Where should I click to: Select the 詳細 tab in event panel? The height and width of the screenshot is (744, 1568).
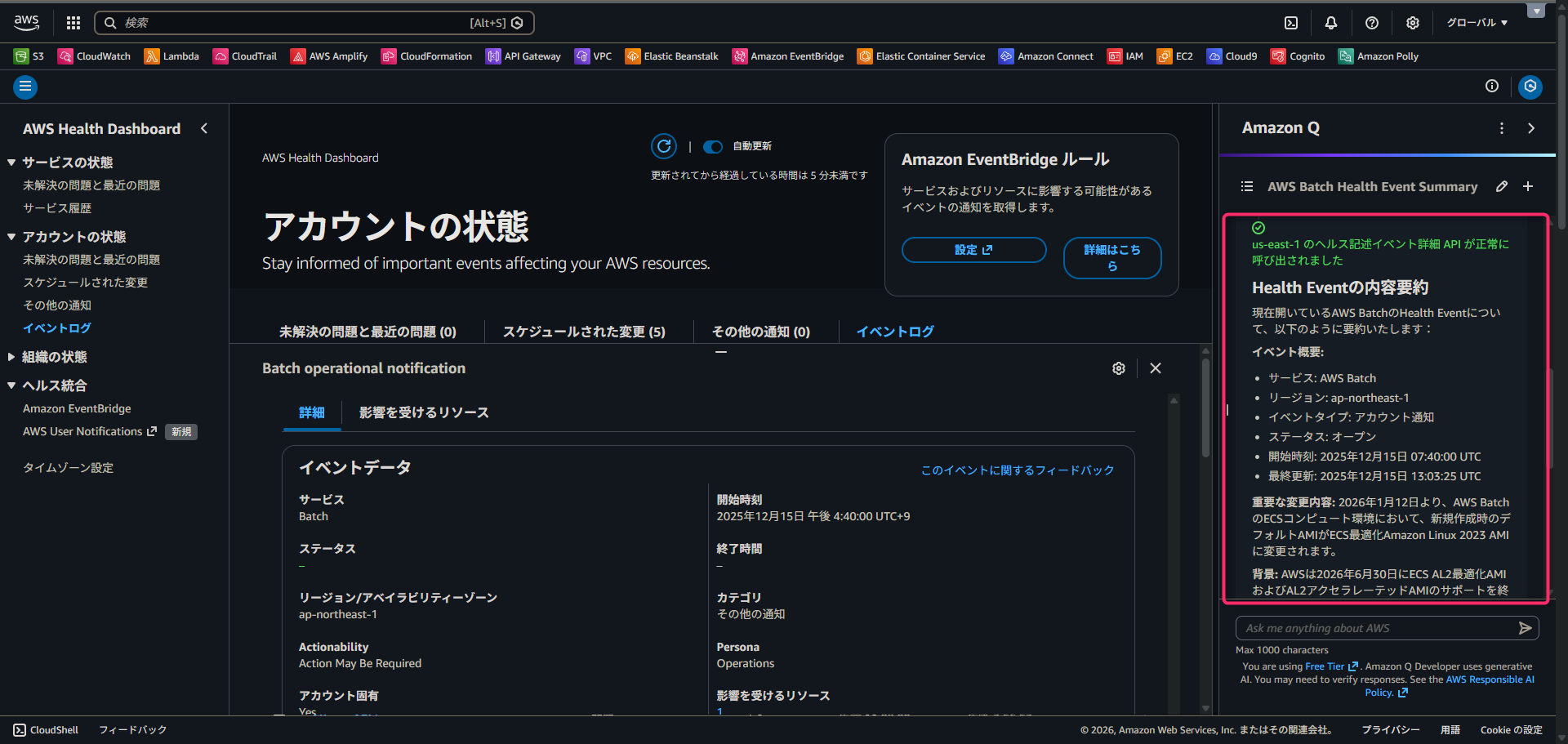pos(312,412)
